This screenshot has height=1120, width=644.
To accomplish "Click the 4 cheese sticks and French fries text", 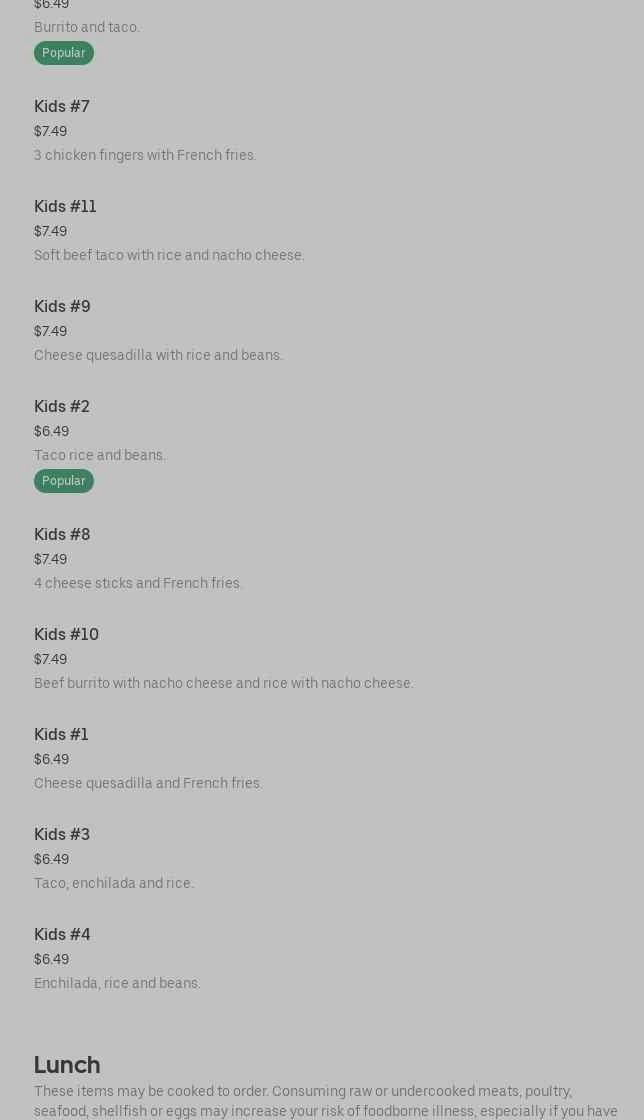I will pos(138,583).
